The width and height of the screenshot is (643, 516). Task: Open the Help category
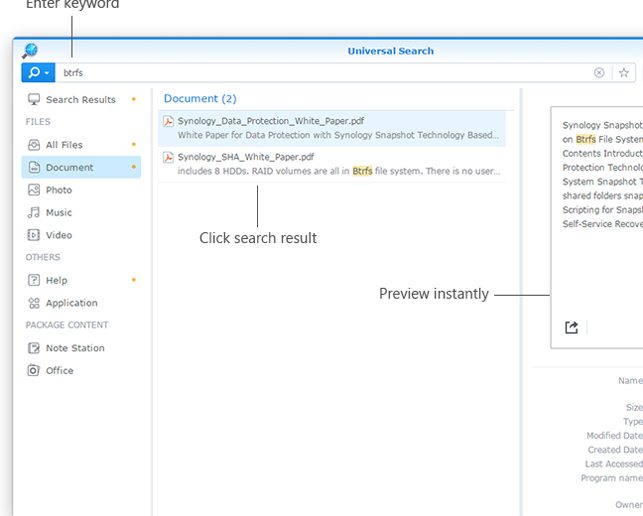(x=81, y=280)
